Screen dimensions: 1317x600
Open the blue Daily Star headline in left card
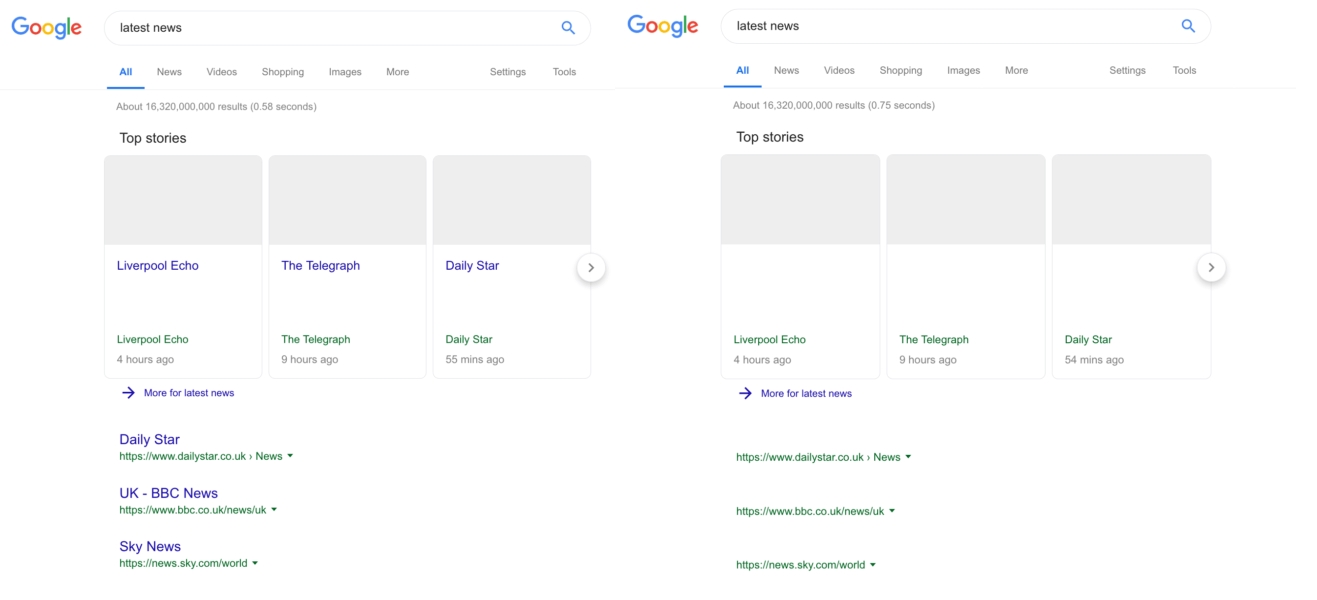click(472, 265)
